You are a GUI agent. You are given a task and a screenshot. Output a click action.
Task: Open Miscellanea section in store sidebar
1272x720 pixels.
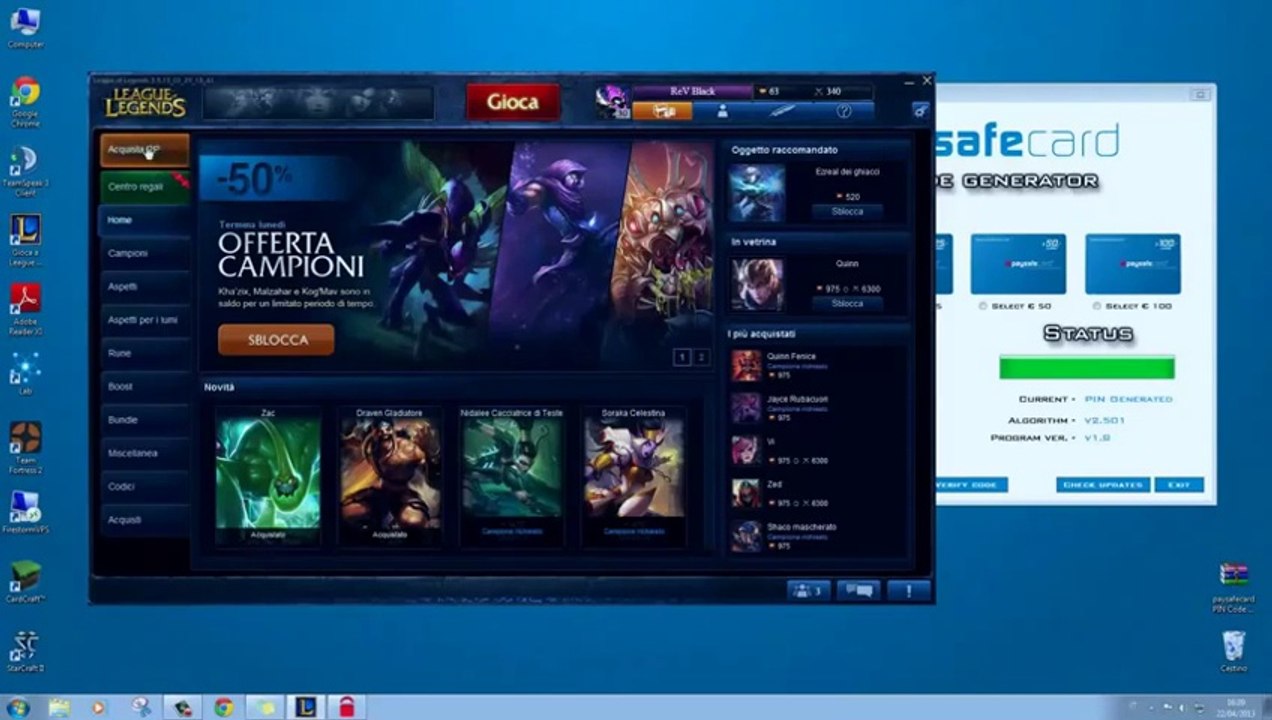tap(145, 453)
